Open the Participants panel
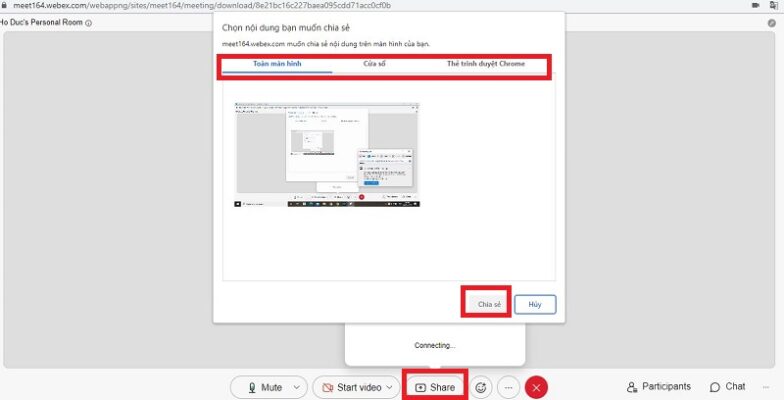The width and height of the screenshot is (784, 400). pos(658,387)
